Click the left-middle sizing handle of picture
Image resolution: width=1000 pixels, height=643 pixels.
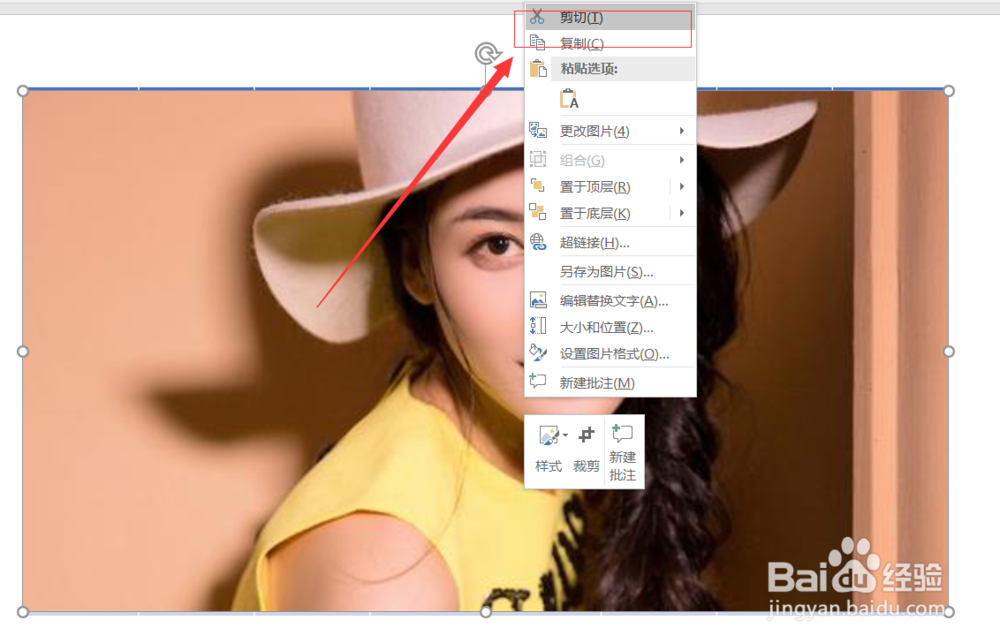point(23,351)
